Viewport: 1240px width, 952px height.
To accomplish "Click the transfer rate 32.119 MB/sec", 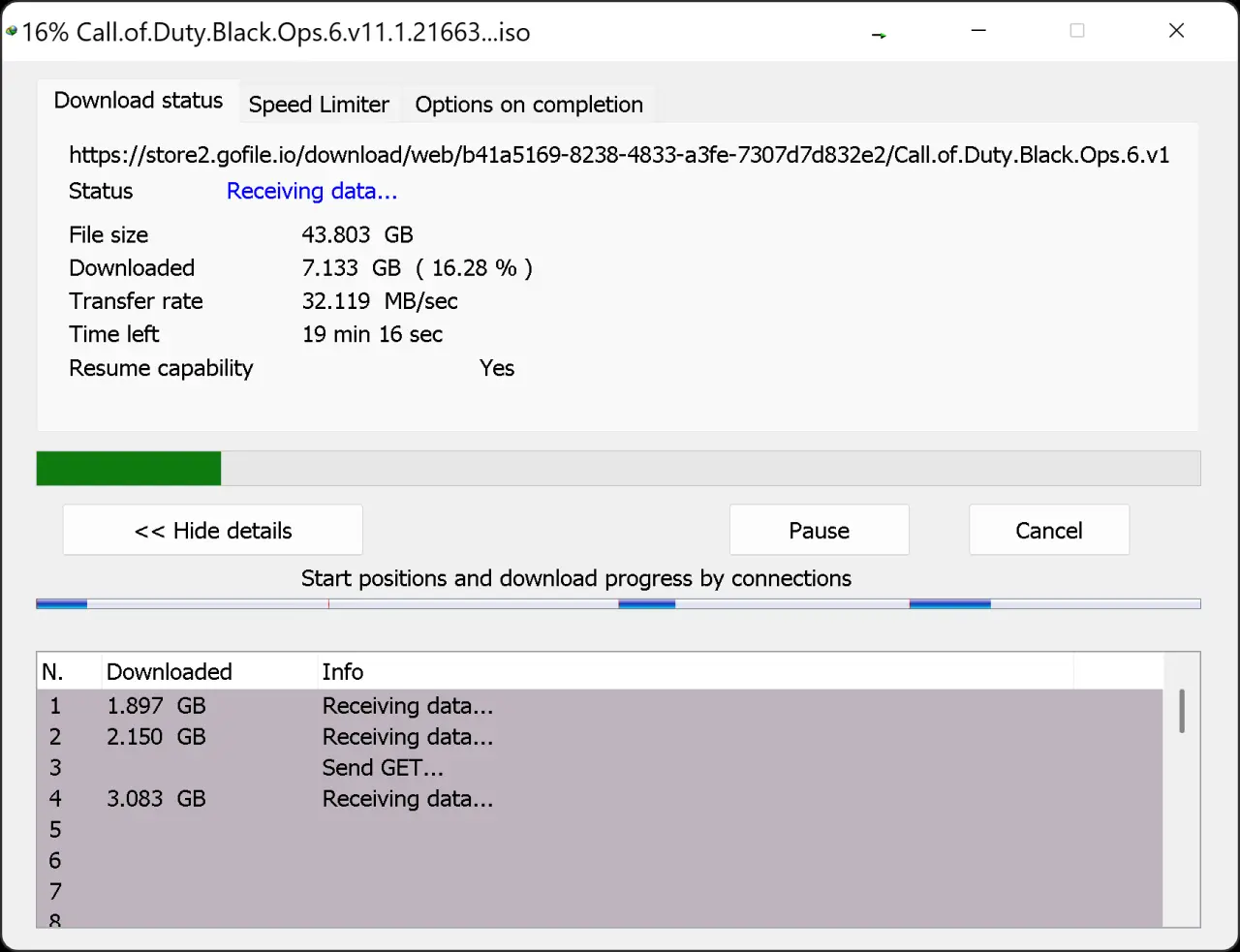I will [380, 301].
